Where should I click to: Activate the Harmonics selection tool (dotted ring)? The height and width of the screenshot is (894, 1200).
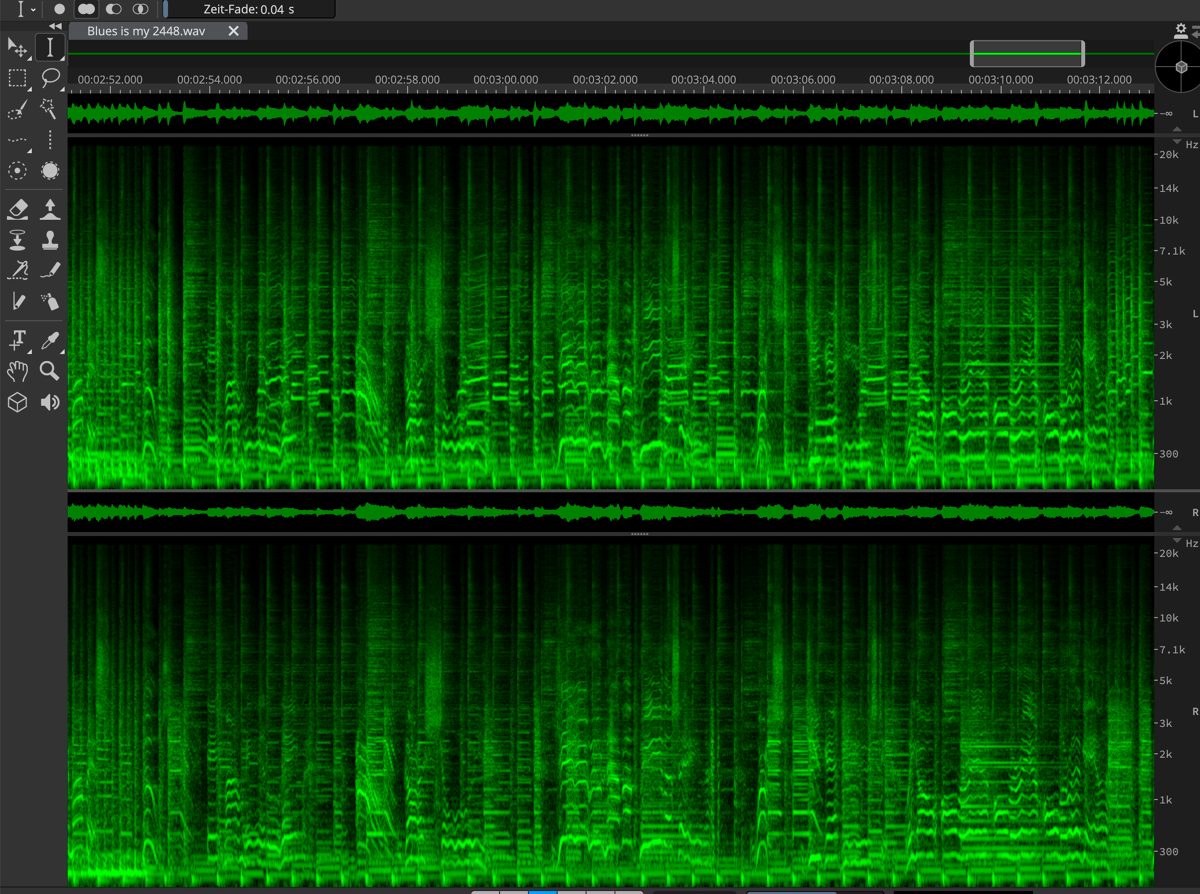pos(17,171)
